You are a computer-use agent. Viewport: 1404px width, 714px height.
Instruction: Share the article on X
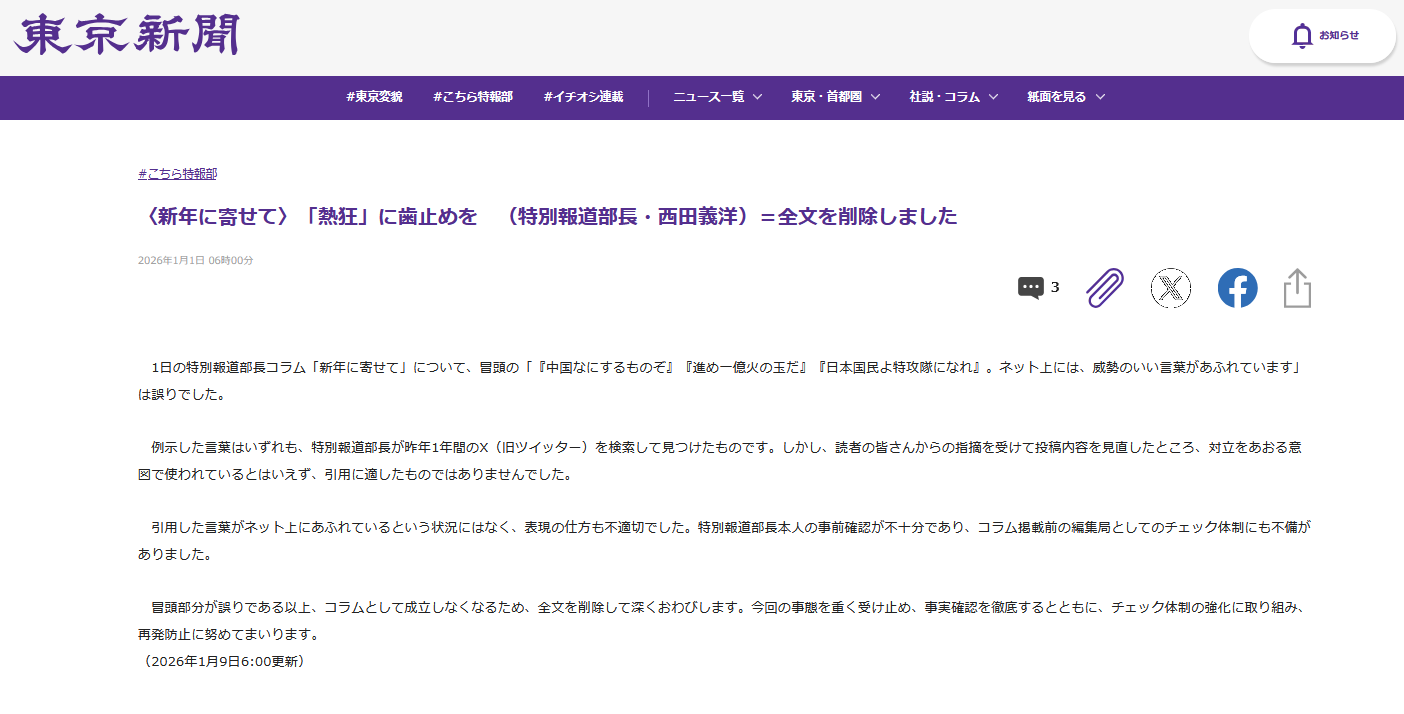[x=1170, y=288]
